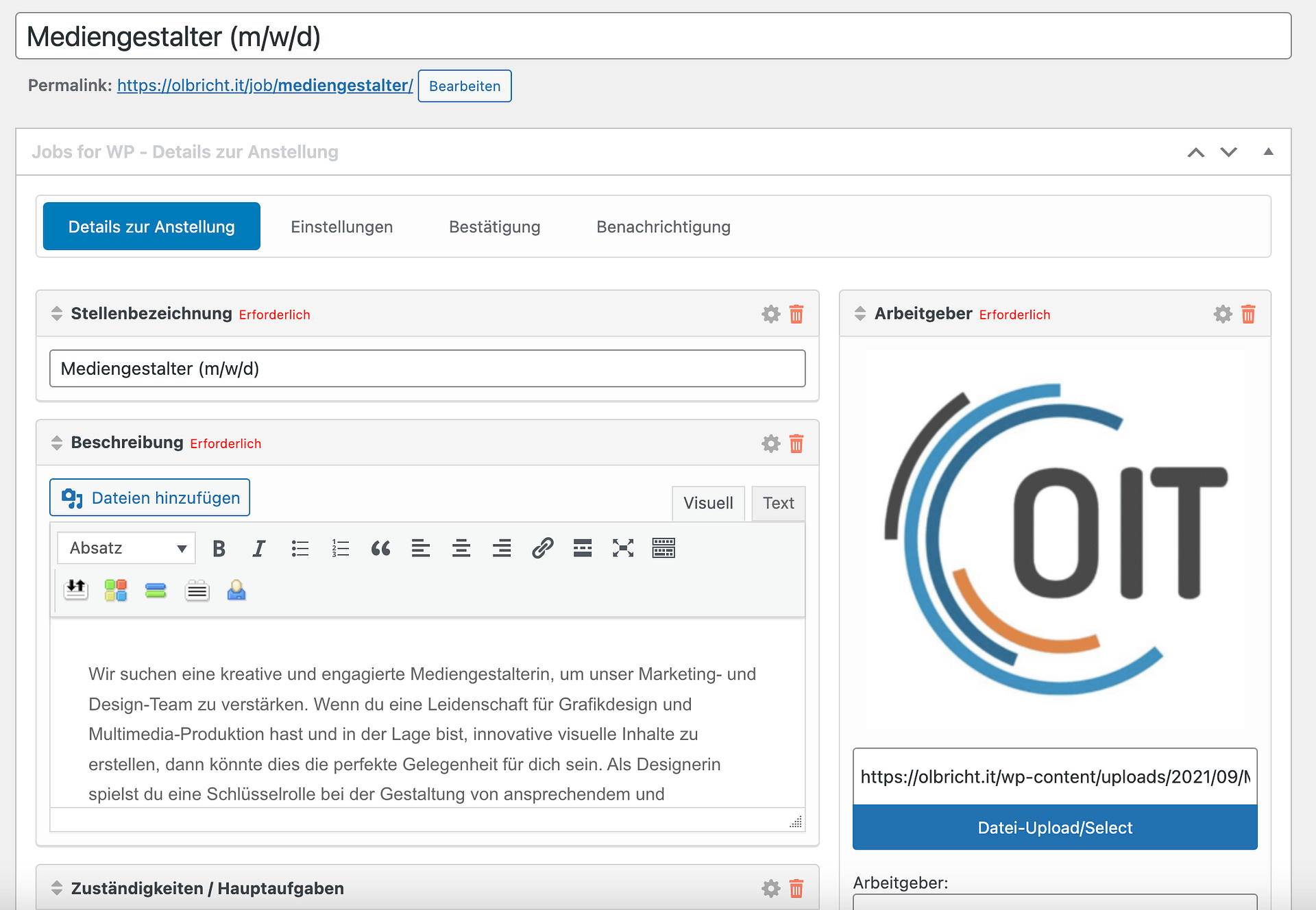This screenshot has width=1316, height=910.
Task: Open the mediengestalter permalink URL
Action: coord(265,86)
